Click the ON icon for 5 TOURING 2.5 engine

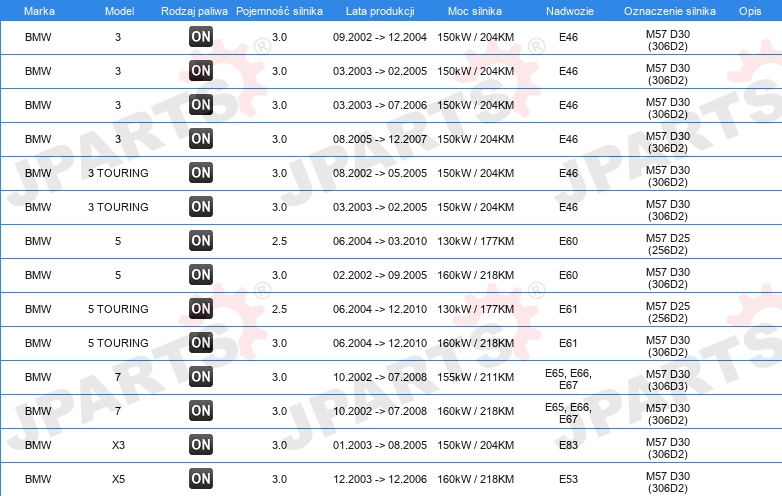[x=201, y=308]
